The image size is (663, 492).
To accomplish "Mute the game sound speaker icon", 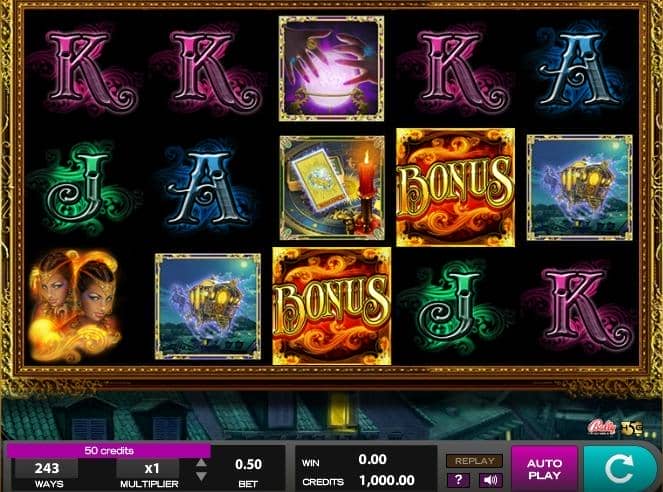I will click(x=490, y=480).
